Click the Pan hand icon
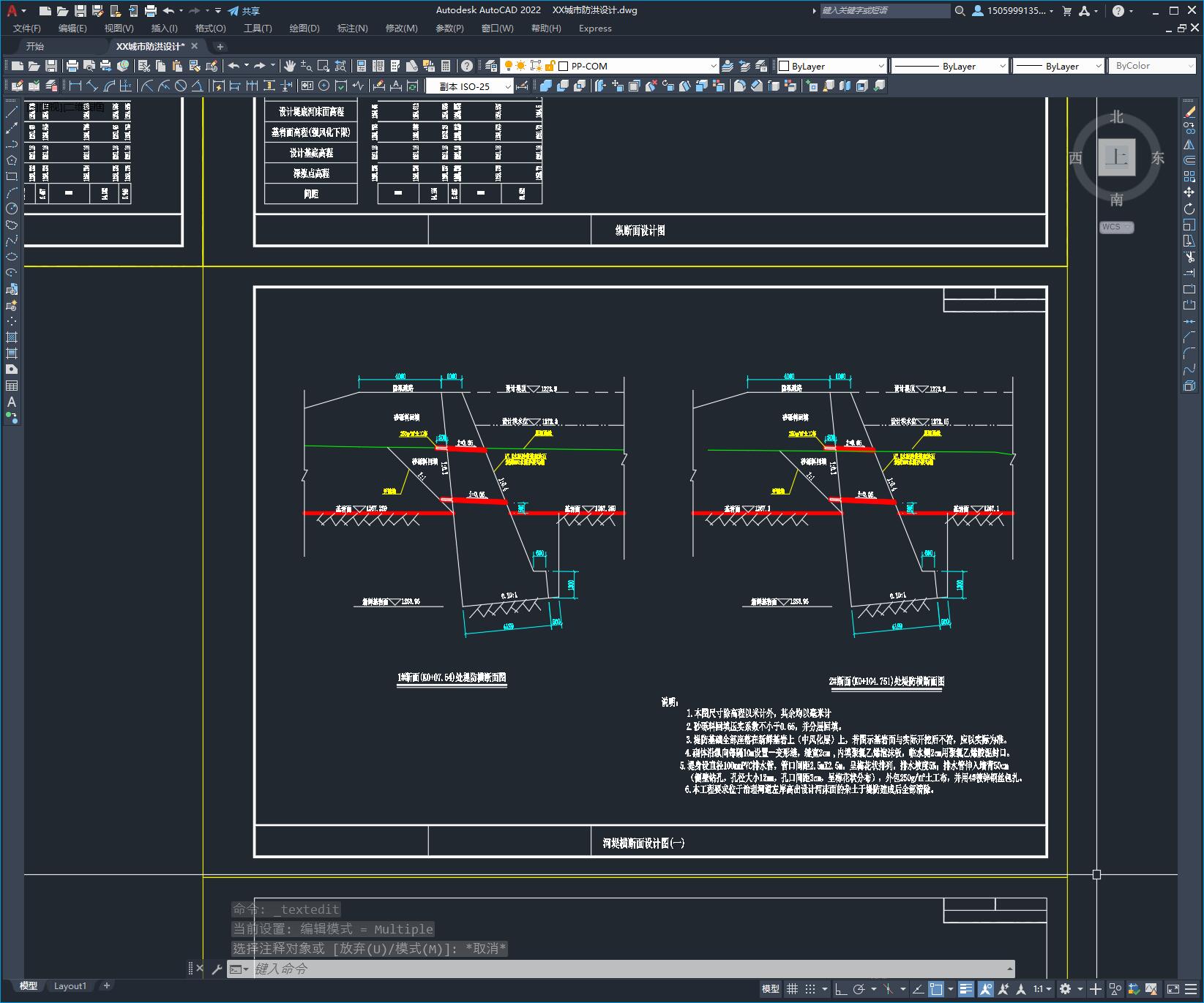 pyautogui.click(x=290, y=66)
